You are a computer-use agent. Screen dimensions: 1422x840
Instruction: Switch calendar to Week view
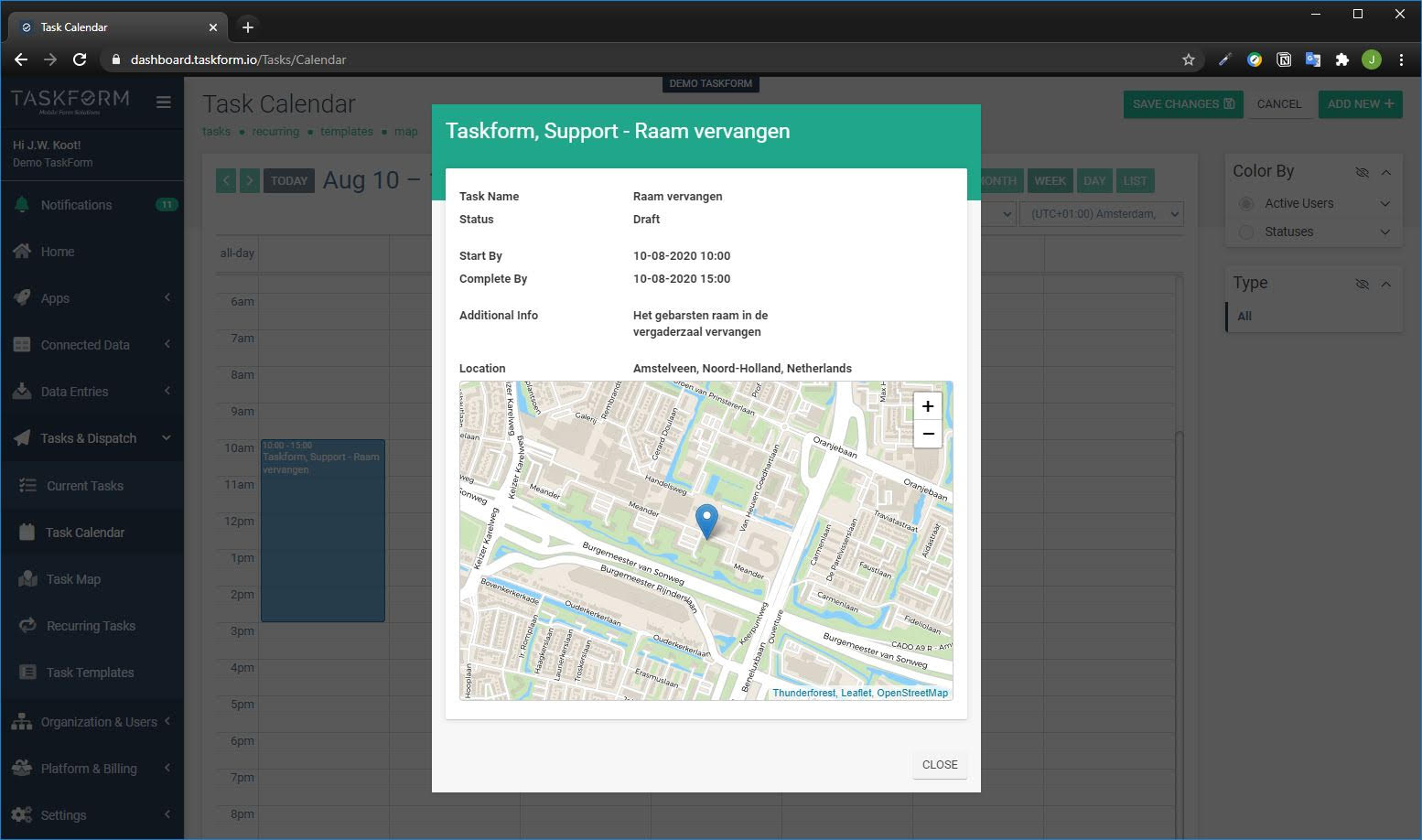click(1050, 180)
